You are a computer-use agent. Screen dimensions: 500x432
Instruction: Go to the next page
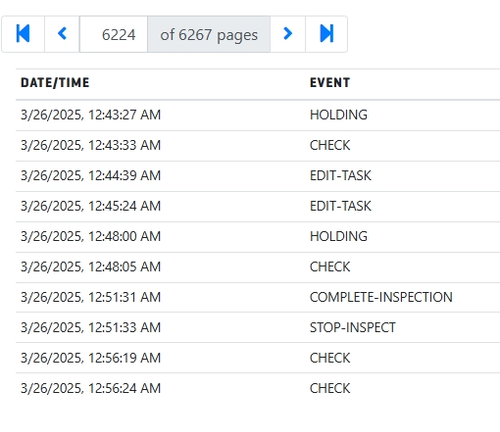(288, 34)
